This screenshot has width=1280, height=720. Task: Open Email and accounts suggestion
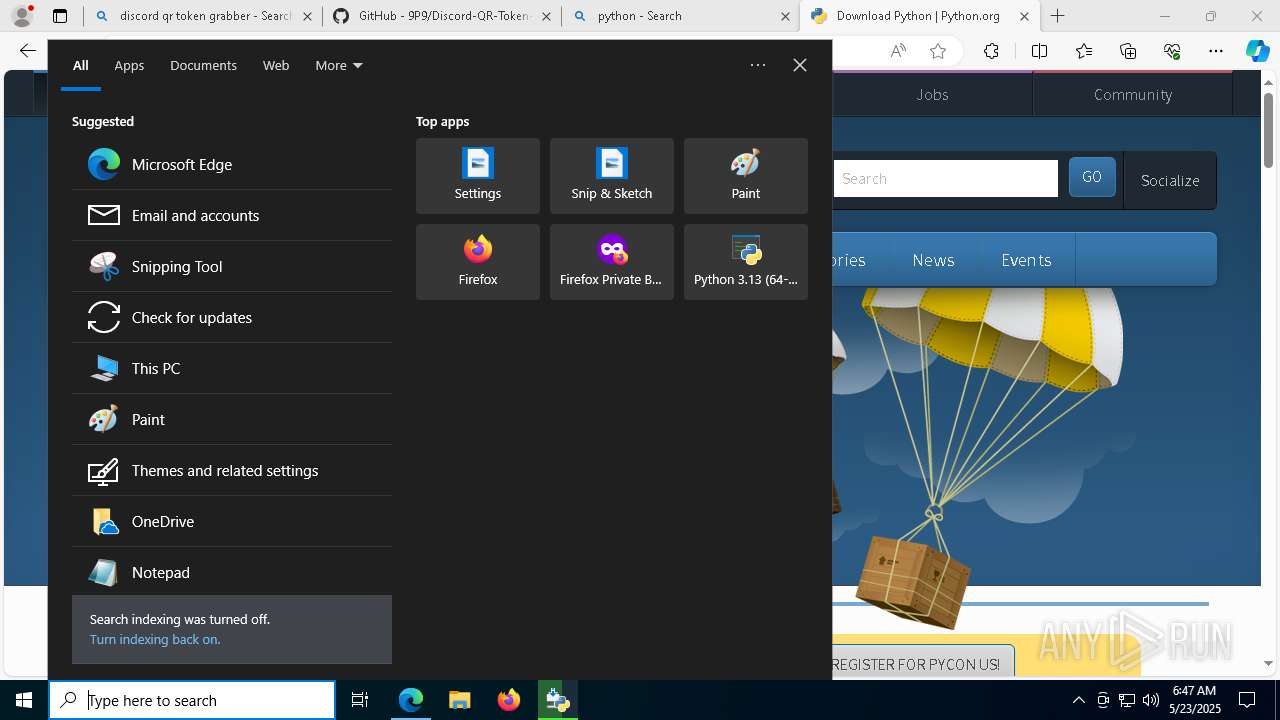pyautogui.click(x=232, y=215)
